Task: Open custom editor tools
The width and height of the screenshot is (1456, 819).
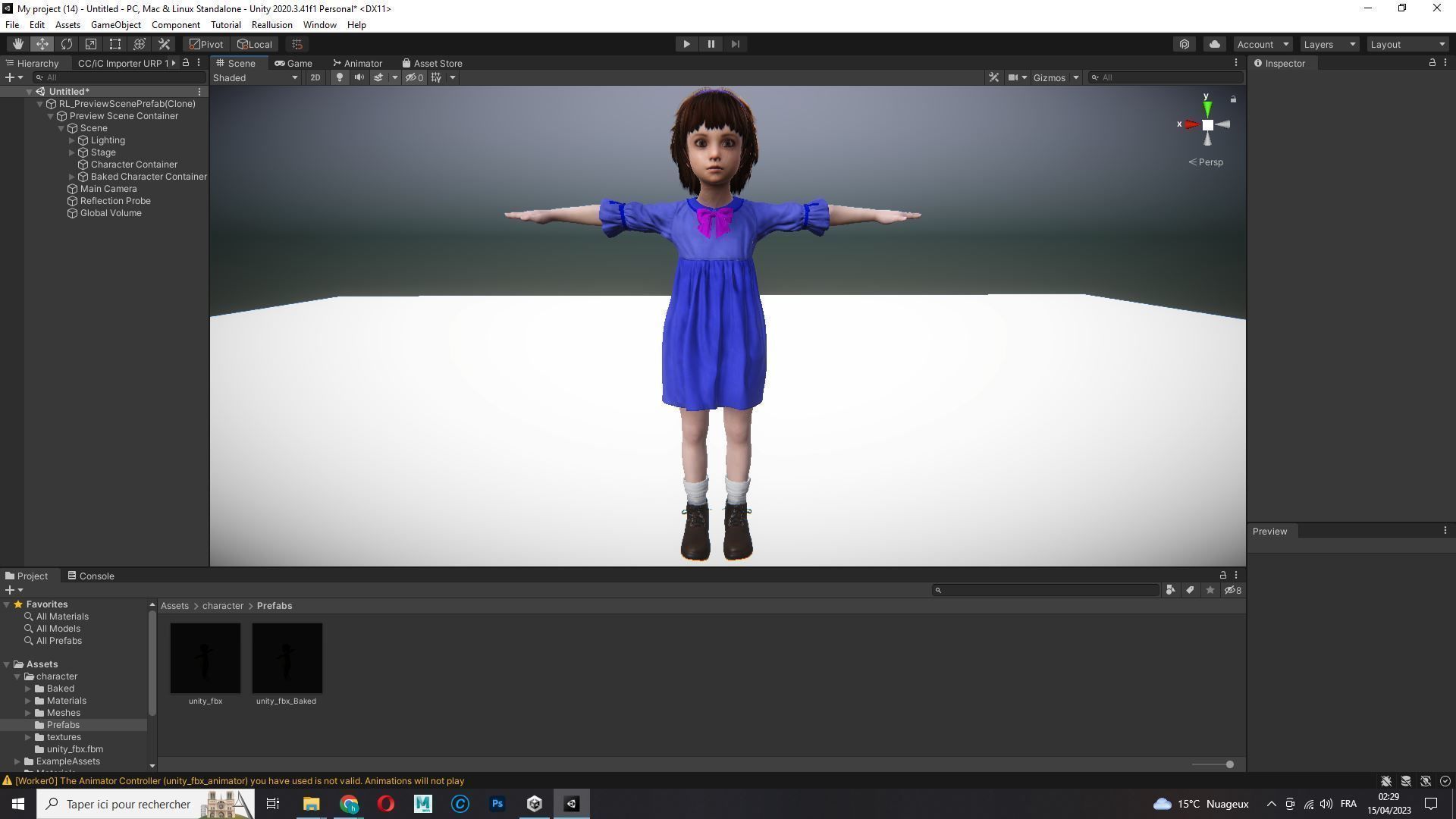Action: point(164,44)
